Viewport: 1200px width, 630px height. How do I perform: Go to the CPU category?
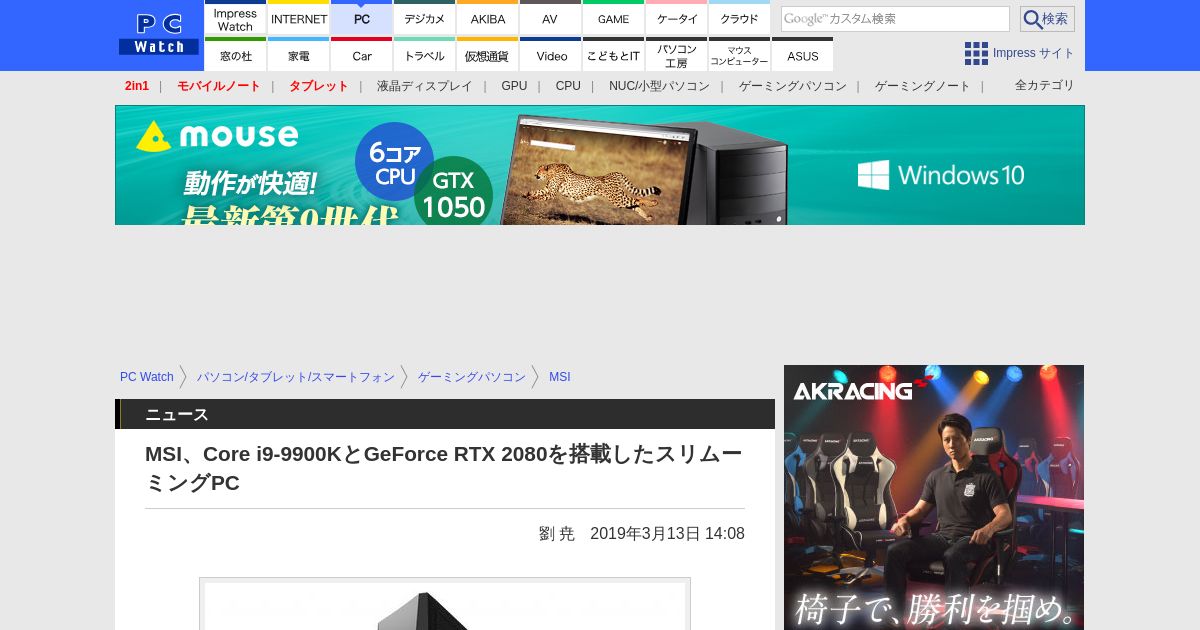point(568,86)
